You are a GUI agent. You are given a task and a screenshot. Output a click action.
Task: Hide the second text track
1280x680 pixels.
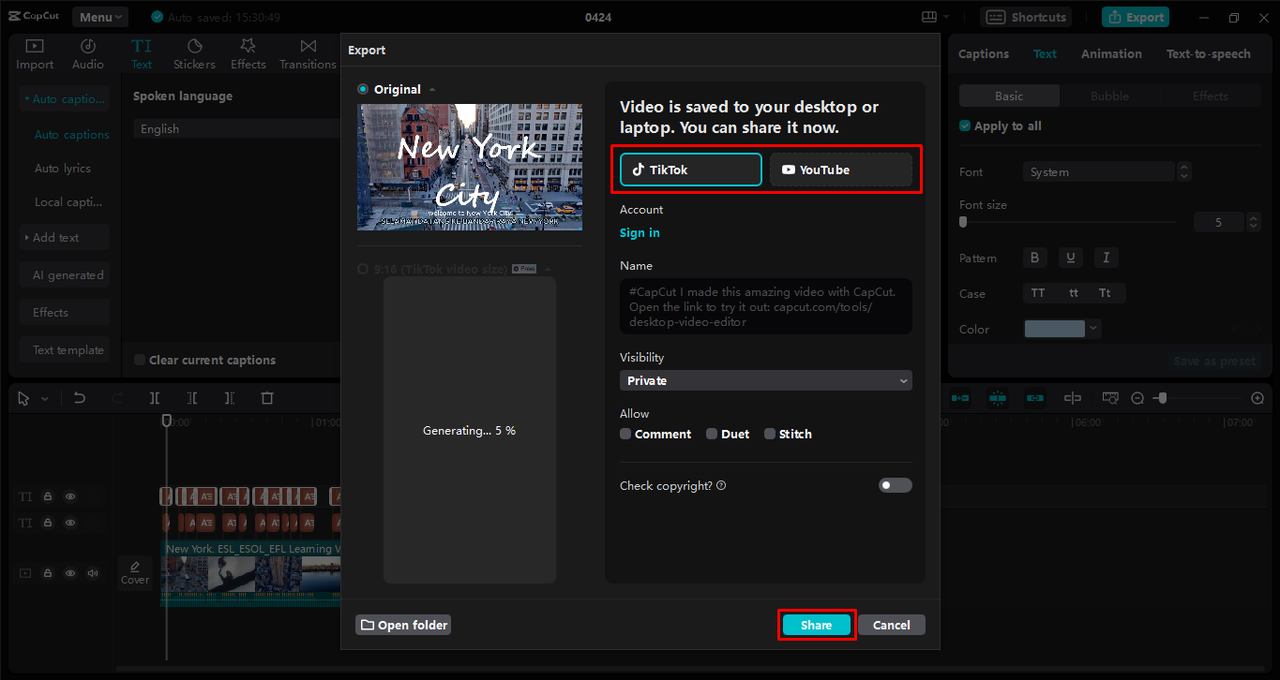coord(71,523)
